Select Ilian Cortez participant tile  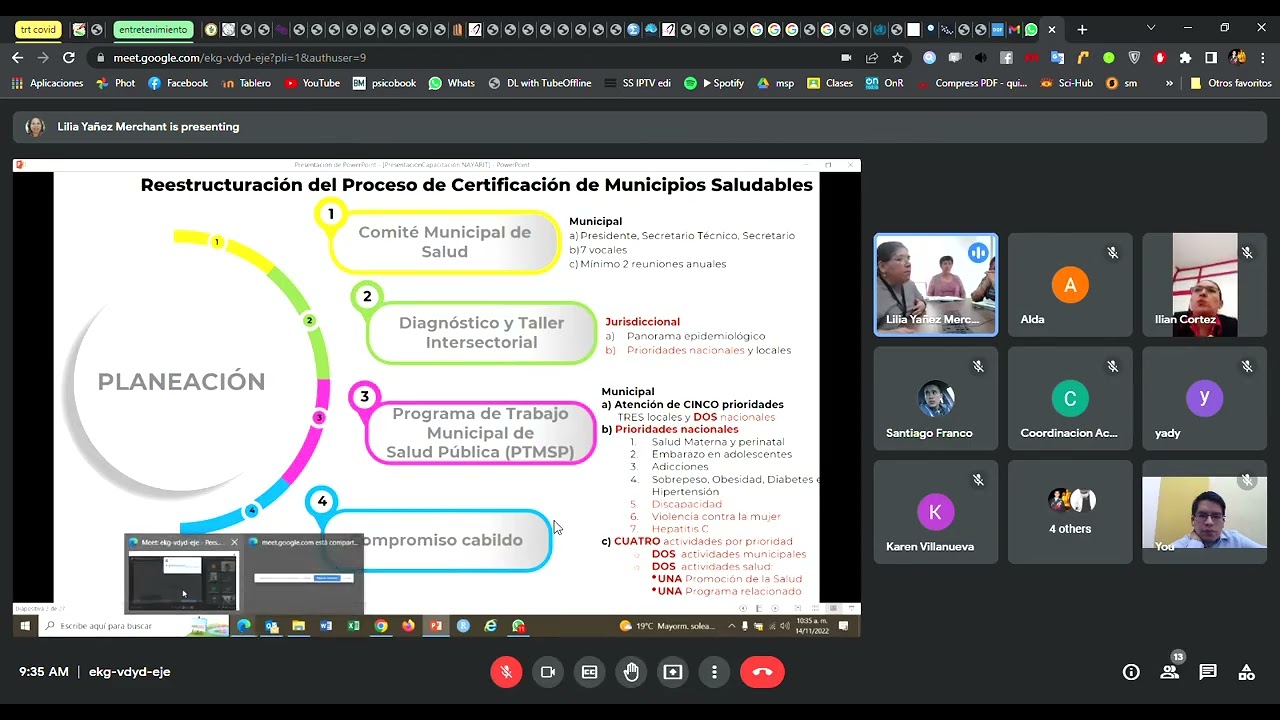coord(1204,285)
